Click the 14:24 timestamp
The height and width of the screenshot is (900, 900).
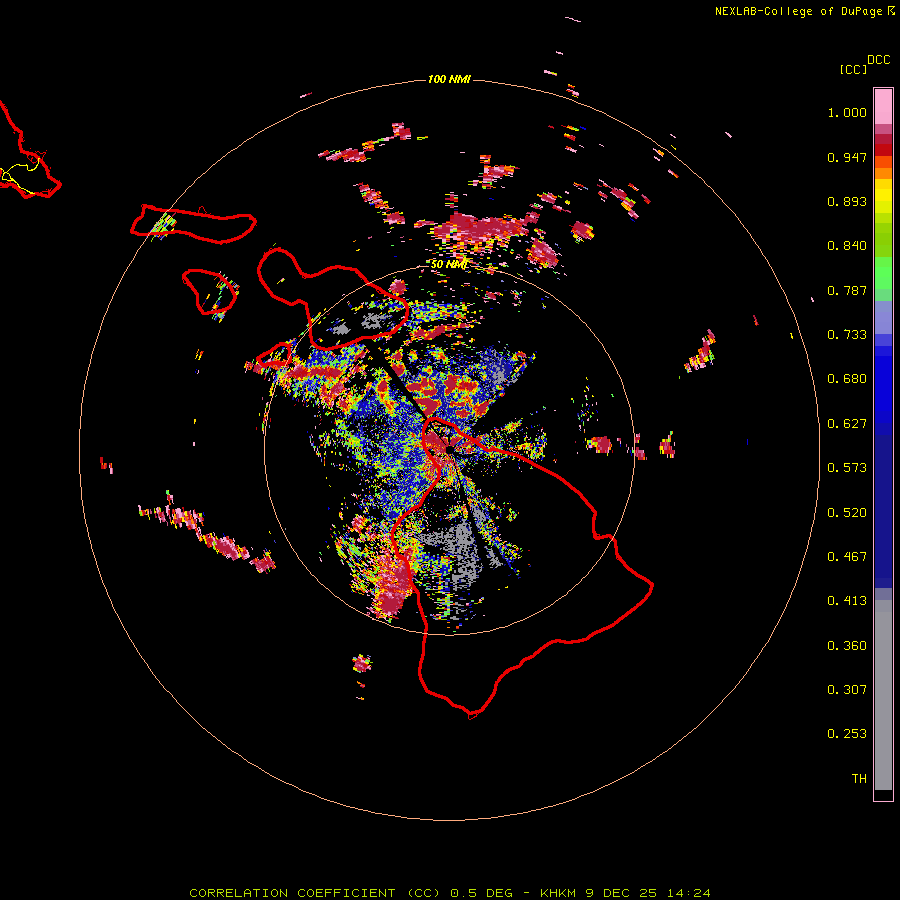[689, 893]
